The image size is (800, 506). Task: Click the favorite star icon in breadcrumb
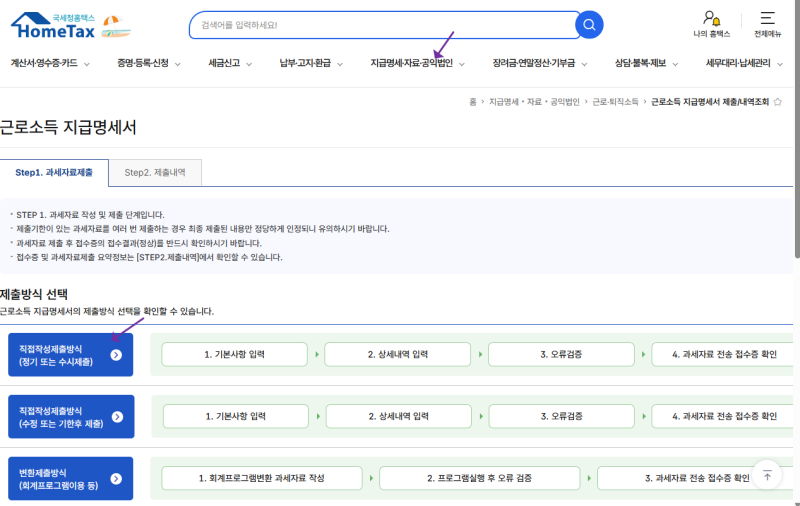point(778,102)
